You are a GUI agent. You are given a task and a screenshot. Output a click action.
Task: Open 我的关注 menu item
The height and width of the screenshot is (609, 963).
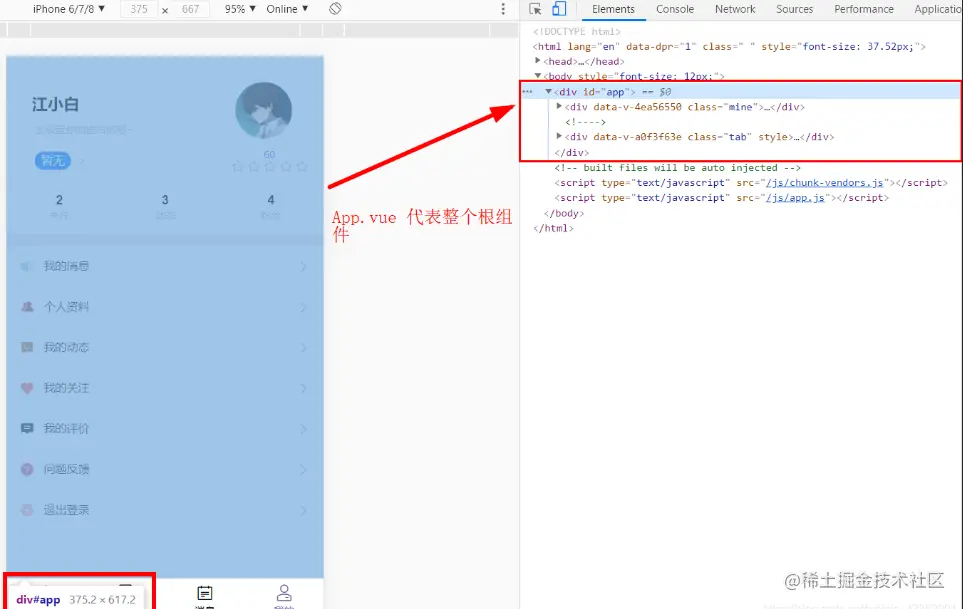[x=165, y=388]
